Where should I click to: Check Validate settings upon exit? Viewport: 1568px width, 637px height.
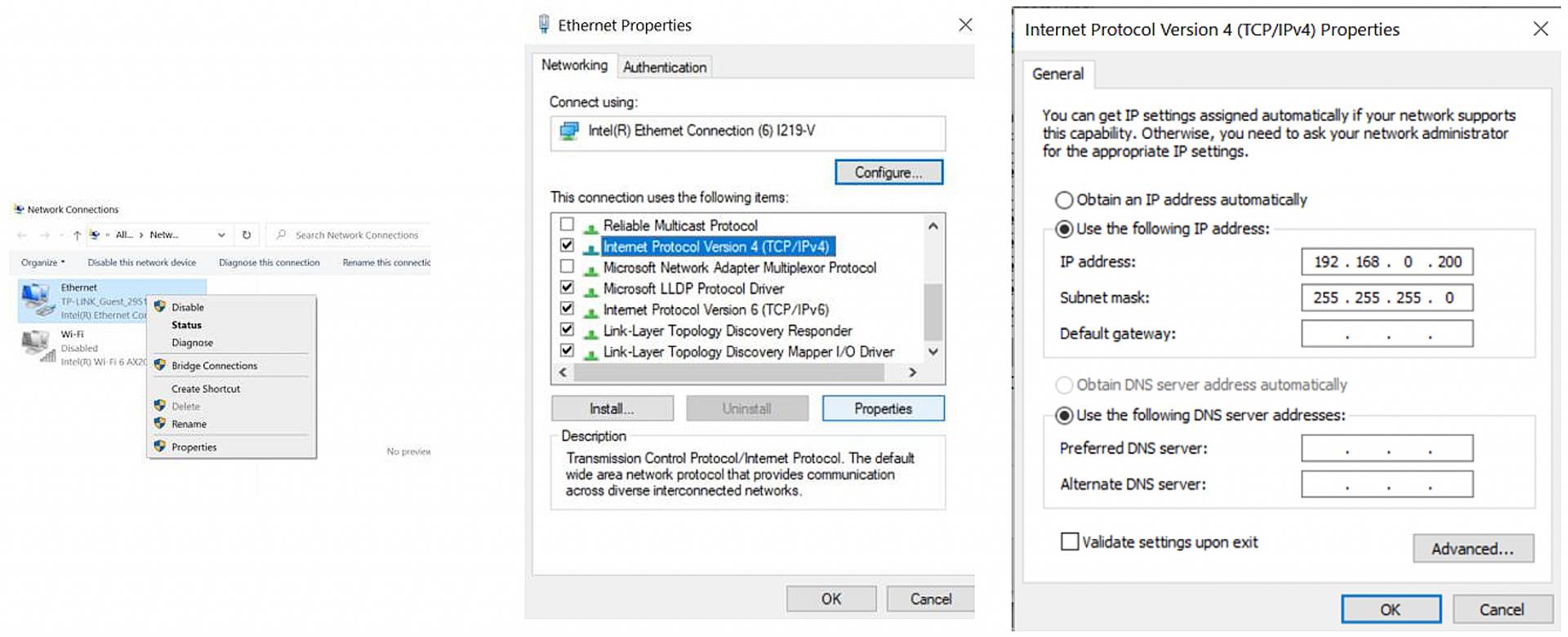(1069, 541)
